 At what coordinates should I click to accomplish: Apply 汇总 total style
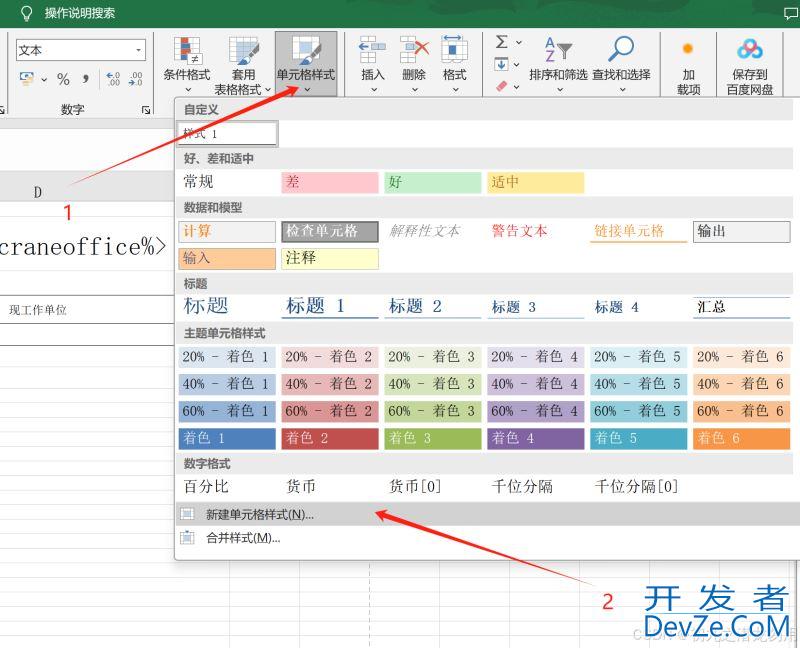741,307
